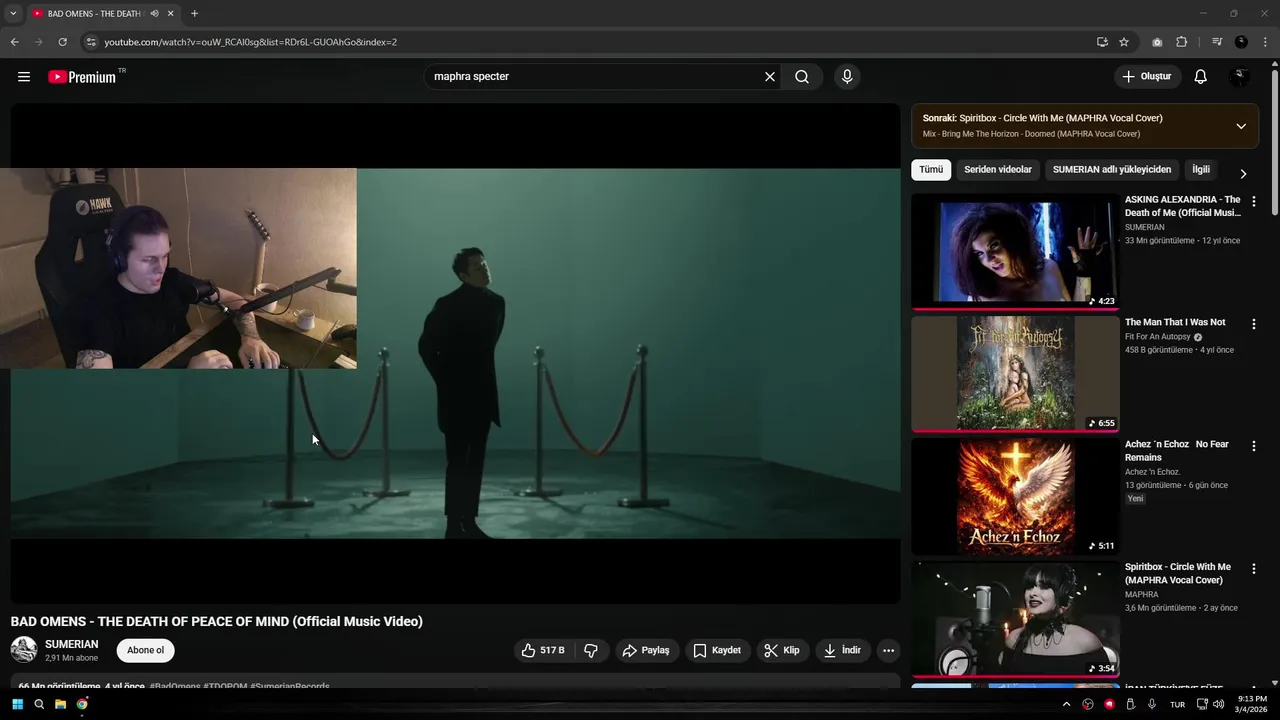Open options for No Fear Remains video
Screen dimensions: 1280x720
(1254, 446)
